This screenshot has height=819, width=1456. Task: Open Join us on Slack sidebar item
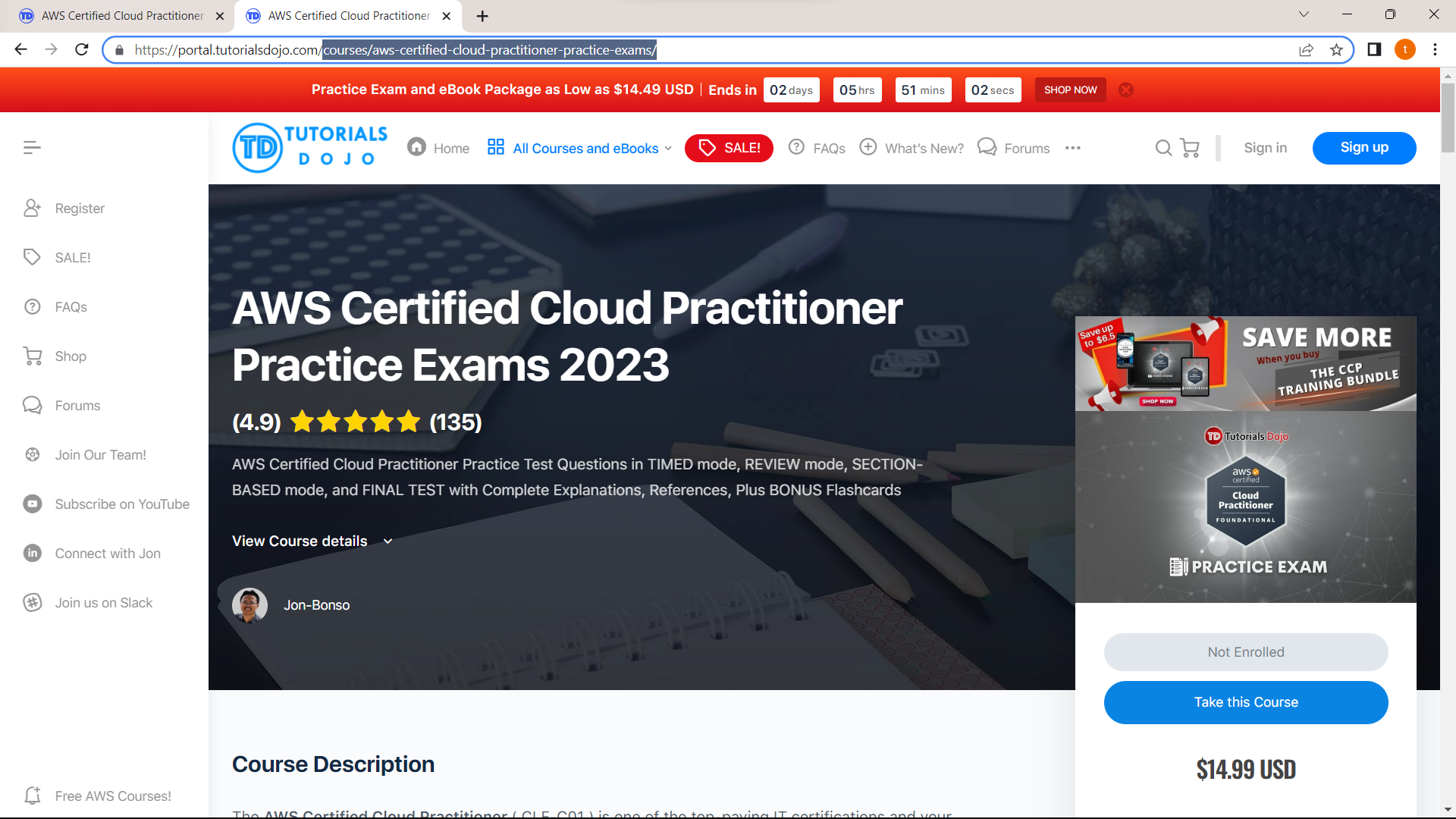(x=103, y=603)
